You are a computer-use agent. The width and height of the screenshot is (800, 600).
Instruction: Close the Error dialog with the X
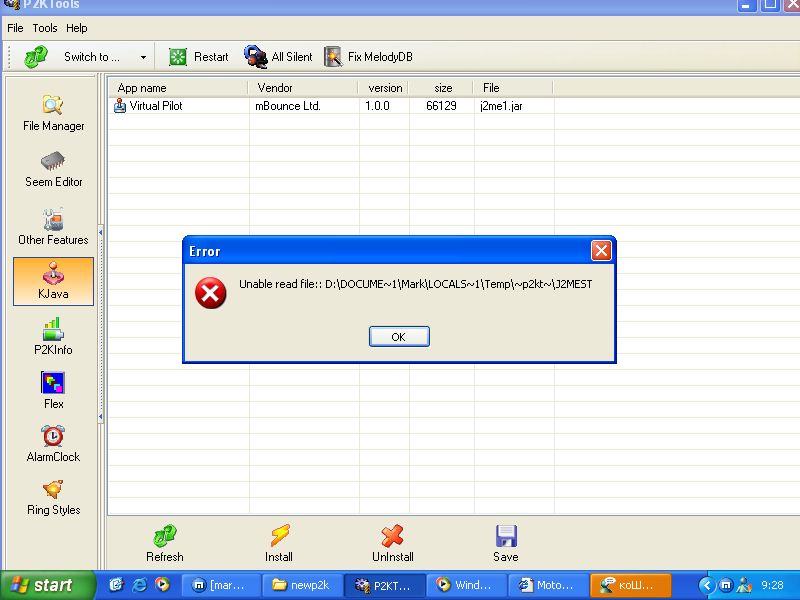[x=601, y=251]
